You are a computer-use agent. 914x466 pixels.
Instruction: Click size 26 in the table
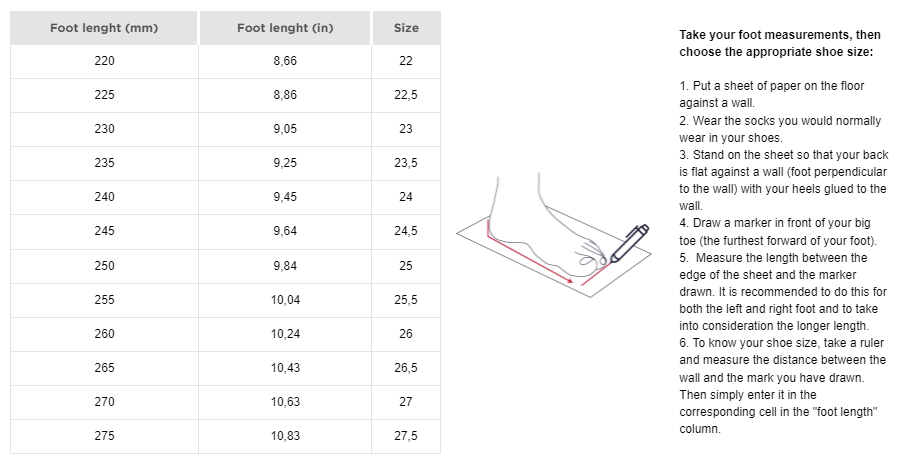(x=406, y=333)
